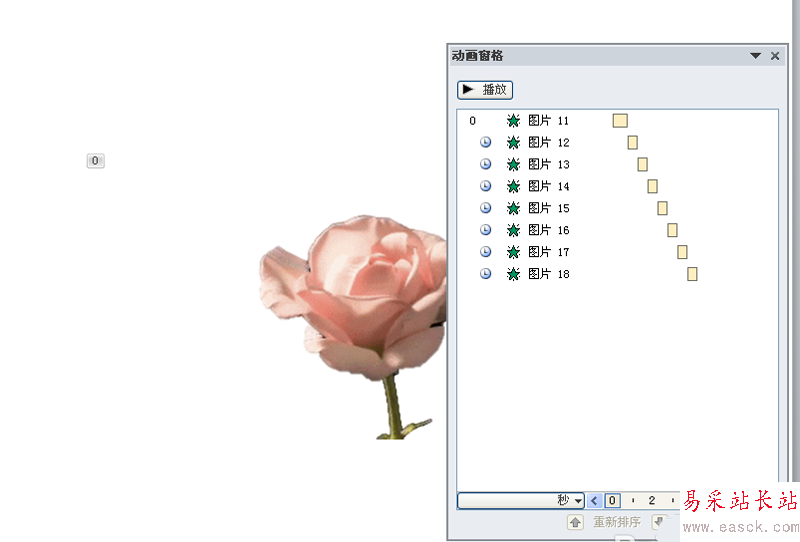The height and width of the screenshot is (542, 800).
Task: Click the green star effect icon of 图片 11
Action: tap(513, 121)
